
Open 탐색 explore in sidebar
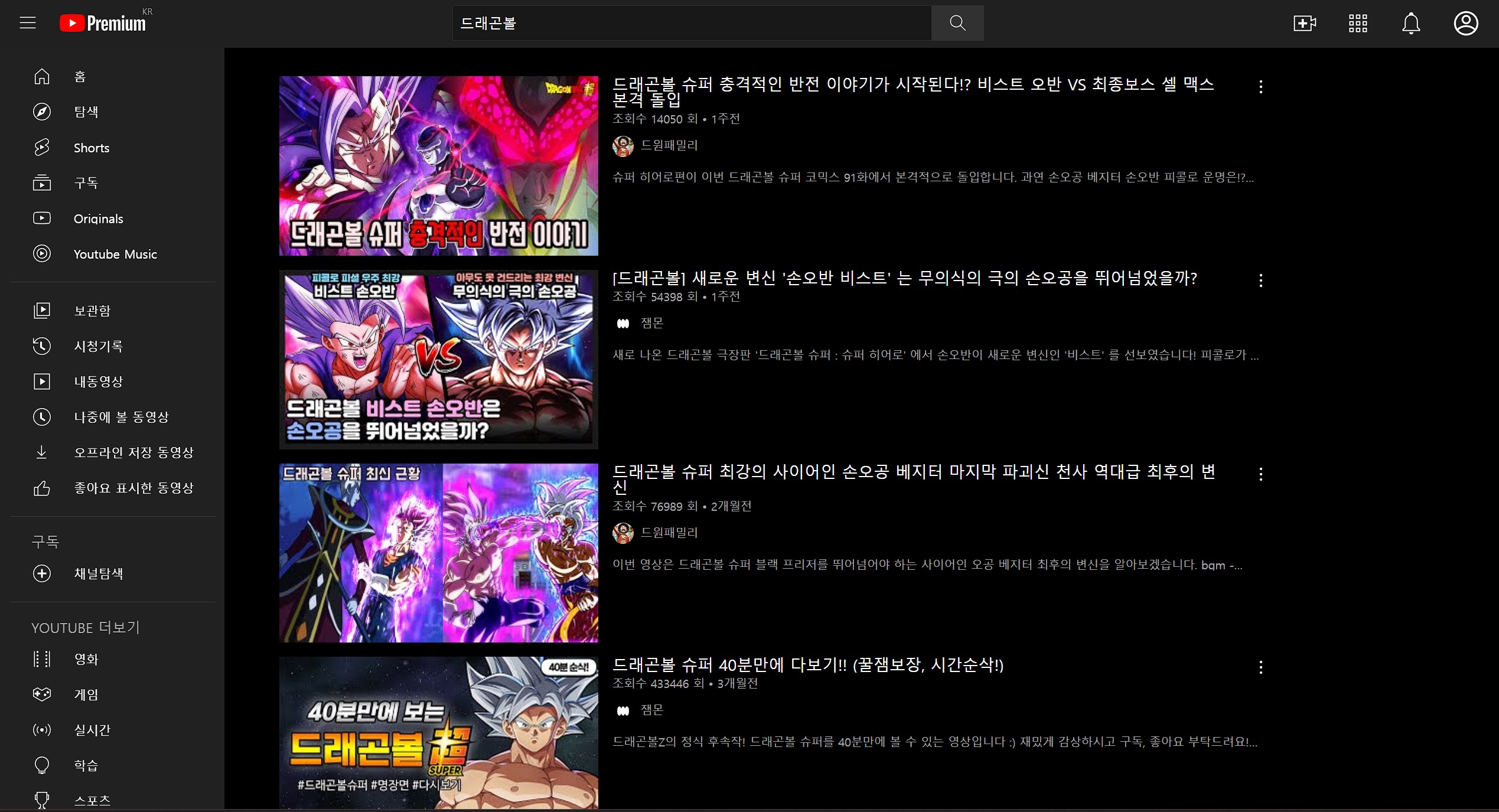tap(86, 112)
